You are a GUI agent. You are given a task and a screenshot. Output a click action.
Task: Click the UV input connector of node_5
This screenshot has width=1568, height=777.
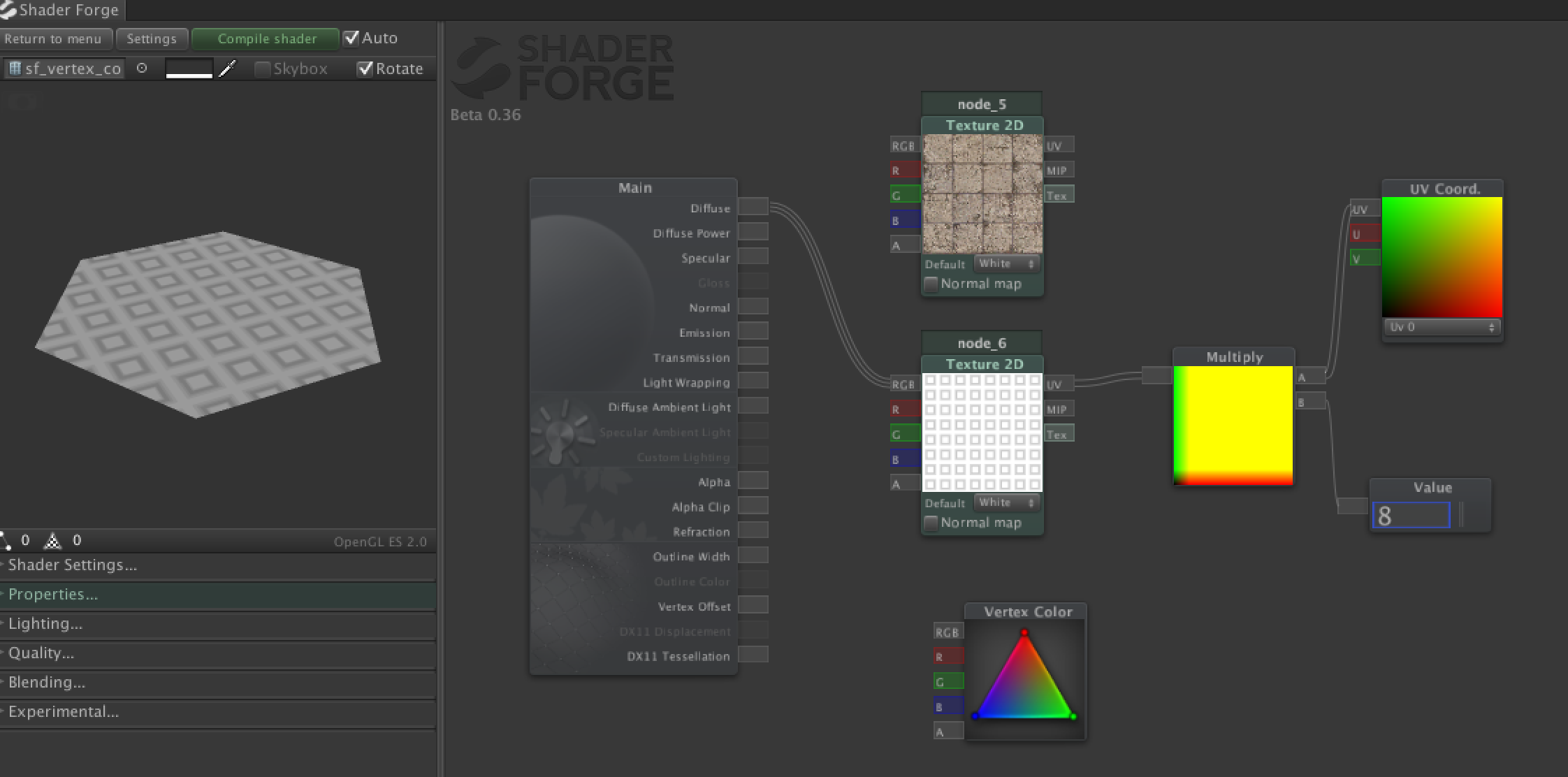[1059, 145]
